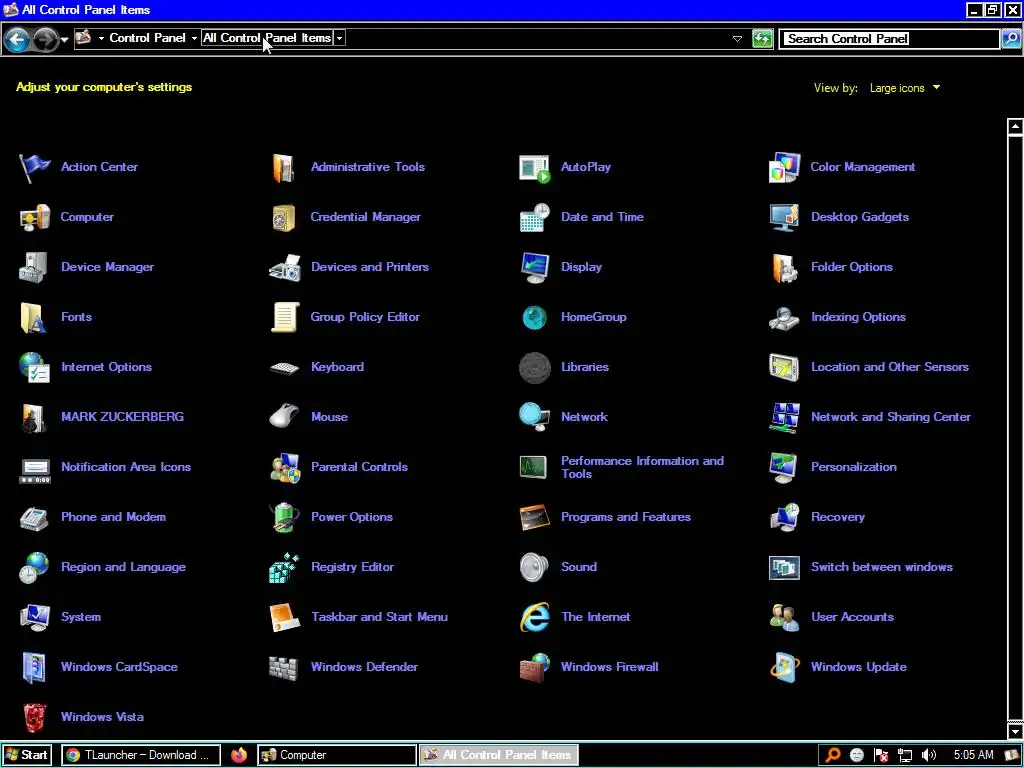
Task: Open the Programs and Features link
Action: [x=626, y=517]
